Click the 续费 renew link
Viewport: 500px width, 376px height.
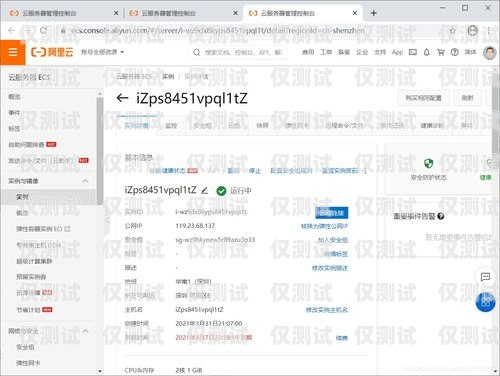(x=342, y=338)
